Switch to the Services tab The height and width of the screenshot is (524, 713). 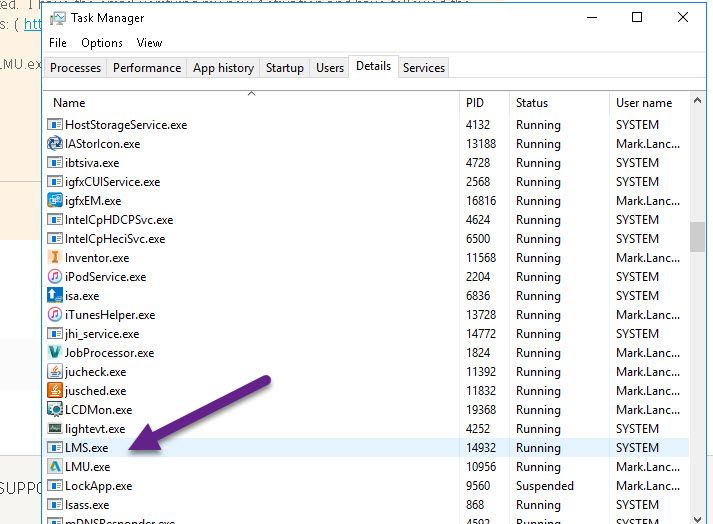[x=424, y=68]
